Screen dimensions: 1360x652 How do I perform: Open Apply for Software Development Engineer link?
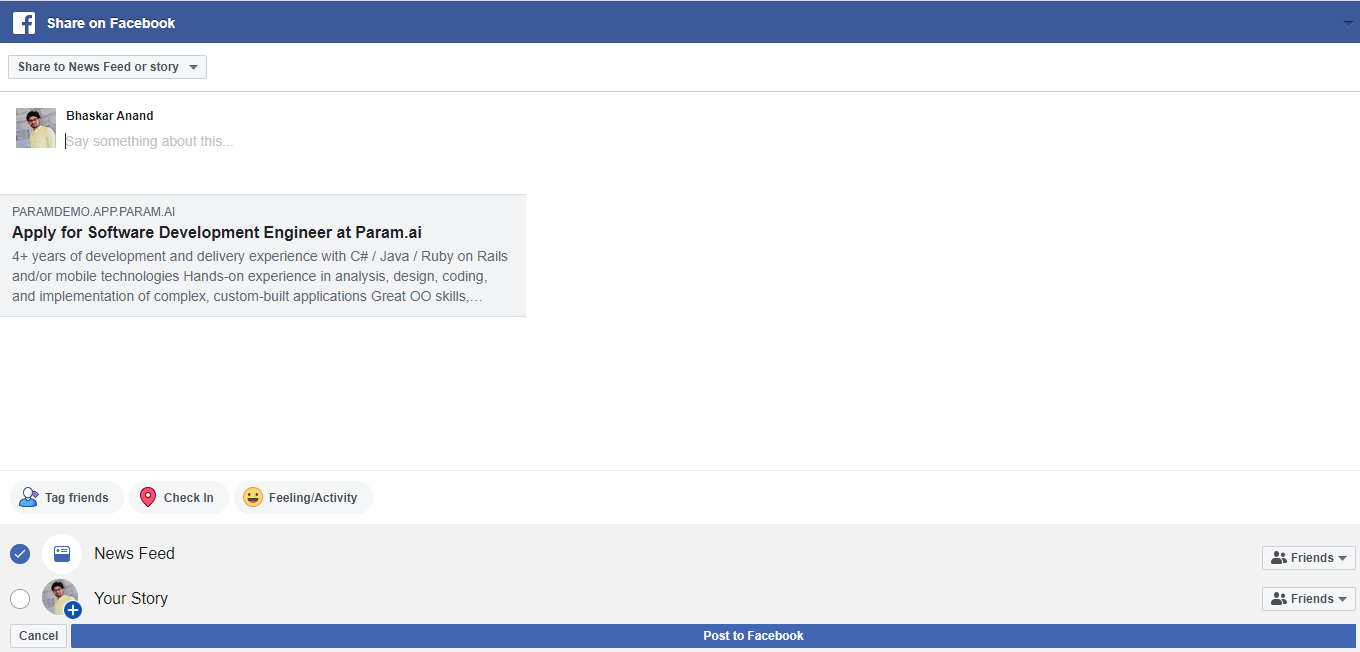click(x=217, y=233)
